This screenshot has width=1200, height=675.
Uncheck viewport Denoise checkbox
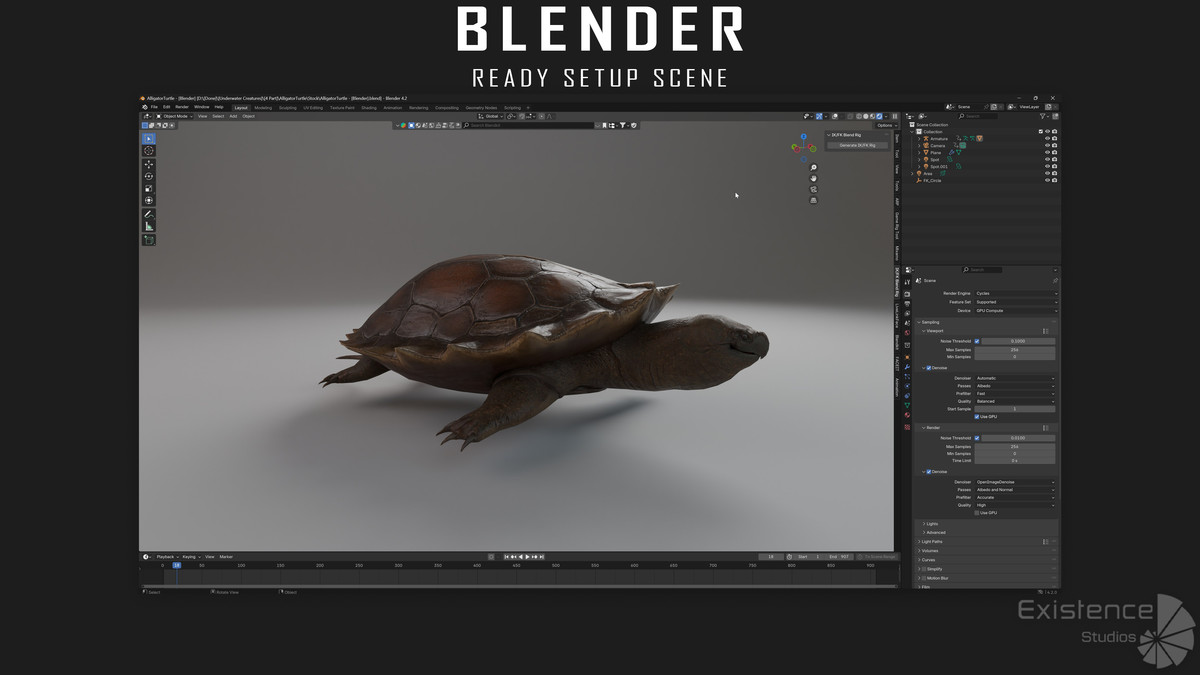(929, 368)
